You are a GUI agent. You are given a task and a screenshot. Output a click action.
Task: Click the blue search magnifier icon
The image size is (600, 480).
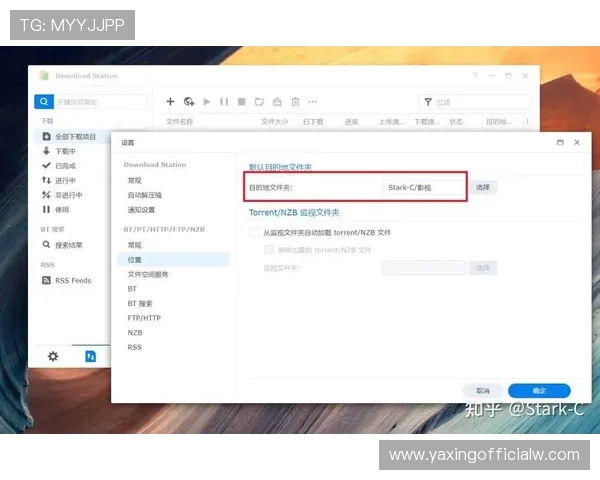pyautogui.click(x=43, y=101)
